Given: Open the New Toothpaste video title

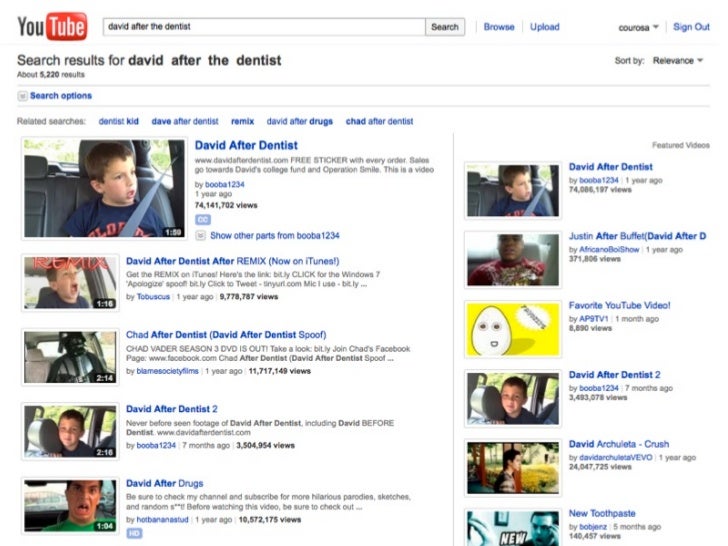Looking at the screenshot, I should [602, 513].
